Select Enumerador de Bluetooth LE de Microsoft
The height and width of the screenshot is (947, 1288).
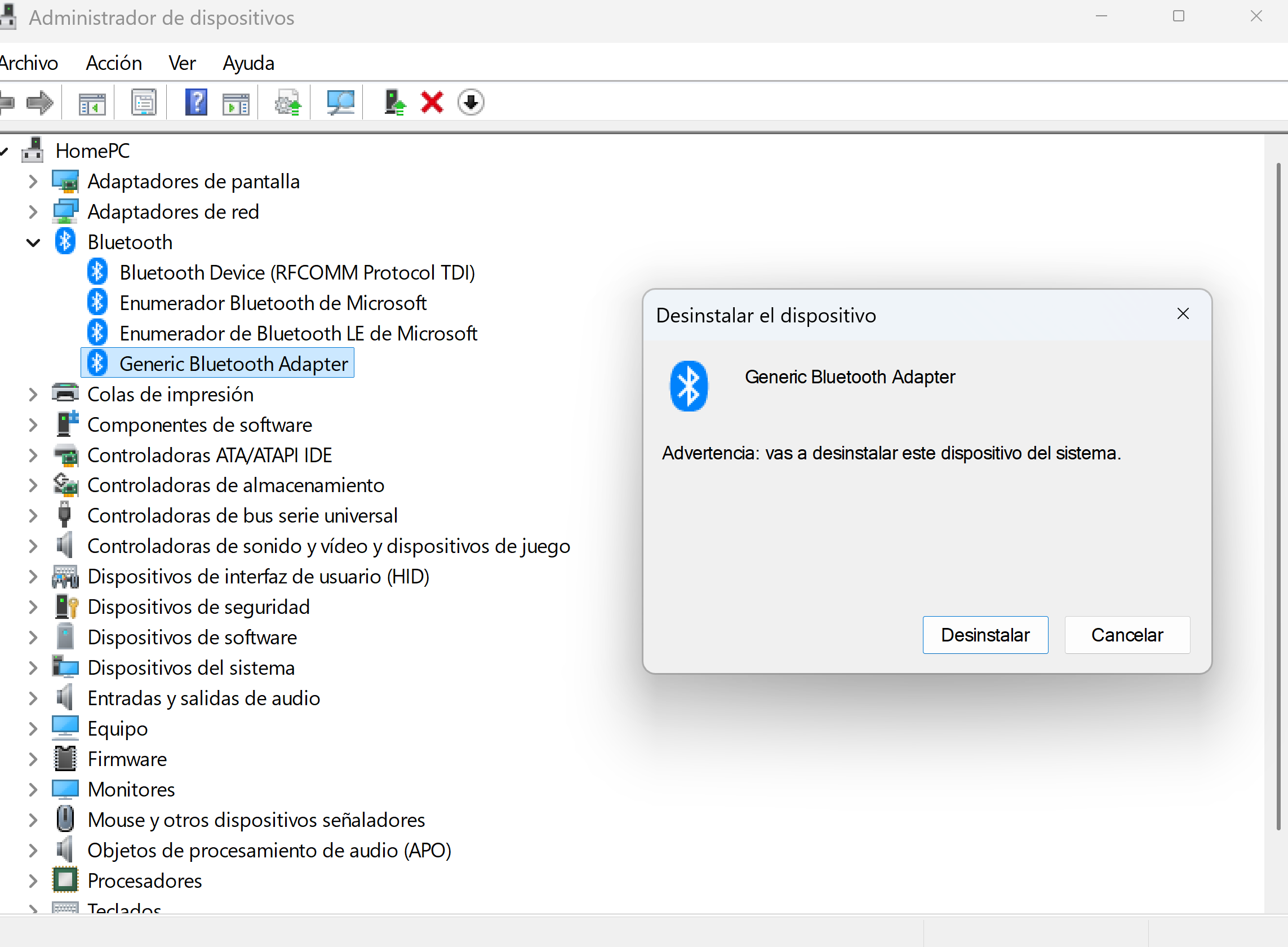299,334
